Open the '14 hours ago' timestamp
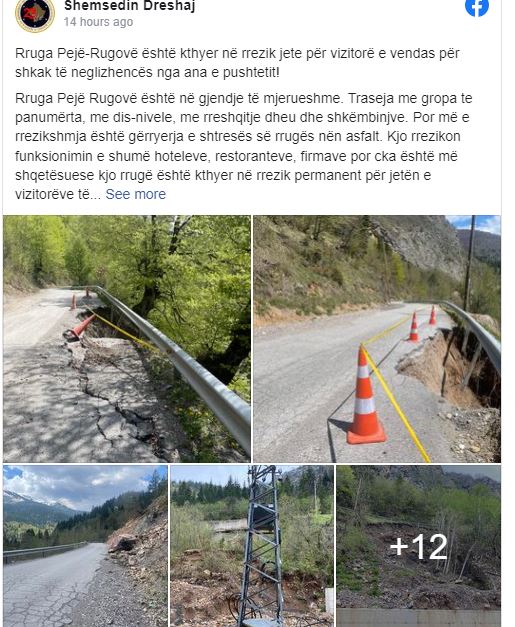This screenshot has height=627, width=515. [98, 22]
